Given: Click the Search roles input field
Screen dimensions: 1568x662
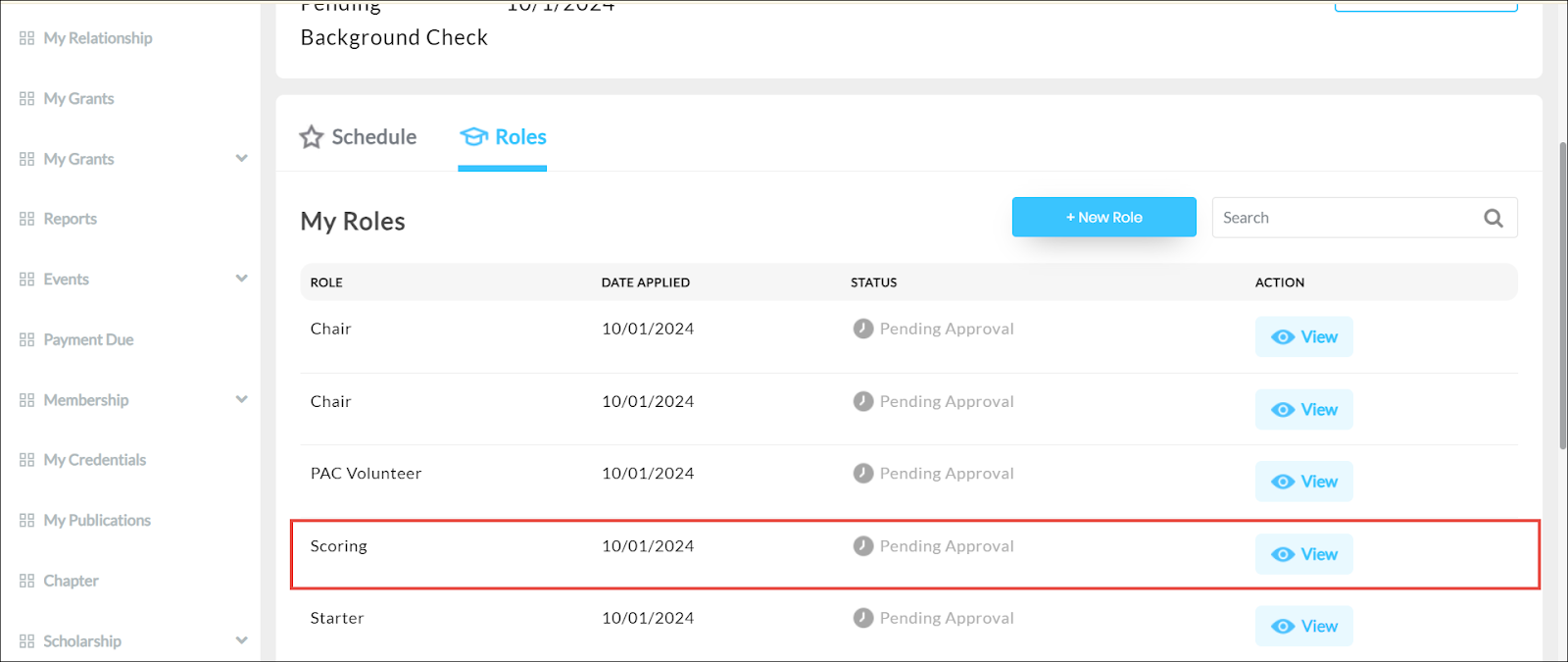Looking at the screenshot, I should 1347,218.
